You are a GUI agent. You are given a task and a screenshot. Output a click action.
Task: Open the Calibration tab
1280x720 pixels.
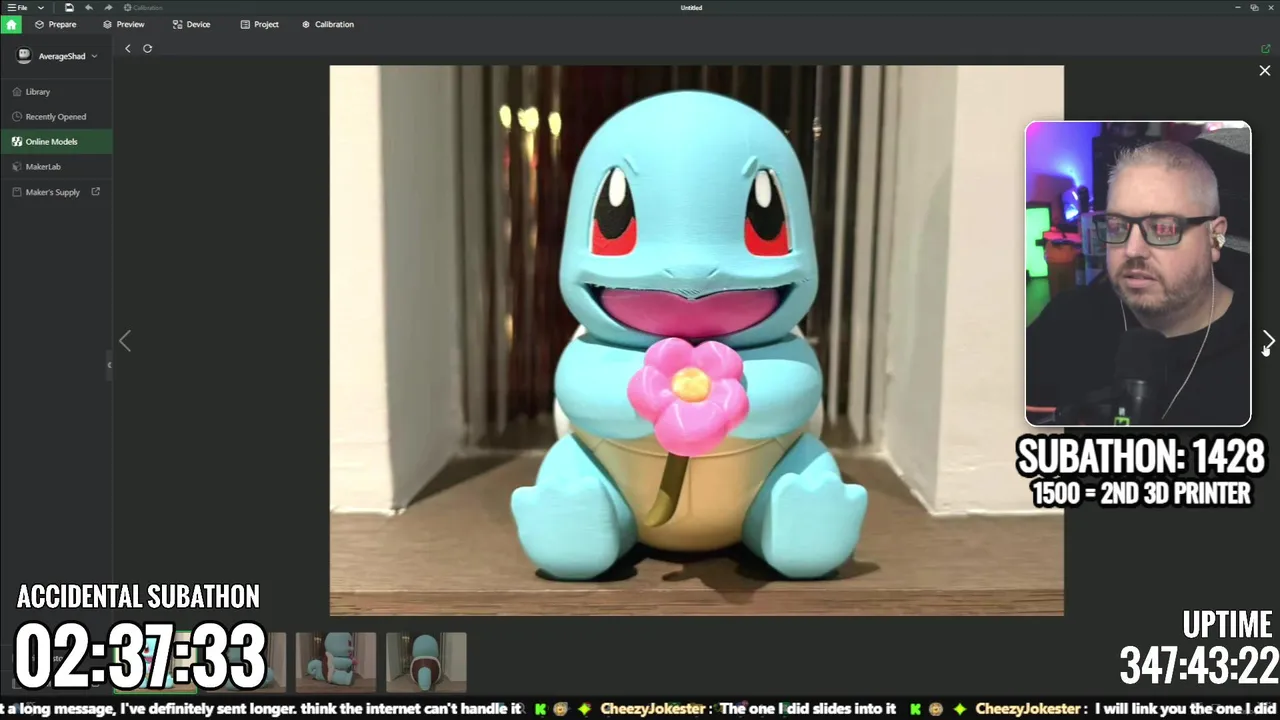(x=328, y=24)
